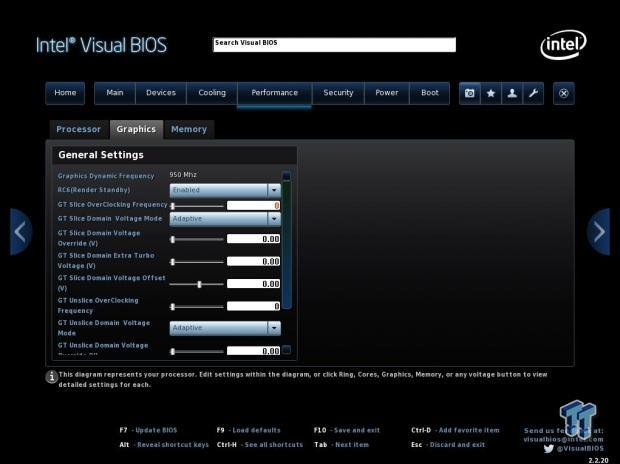Open the Home menu
This screenshot has width=620, height=464.
point(65,93)
